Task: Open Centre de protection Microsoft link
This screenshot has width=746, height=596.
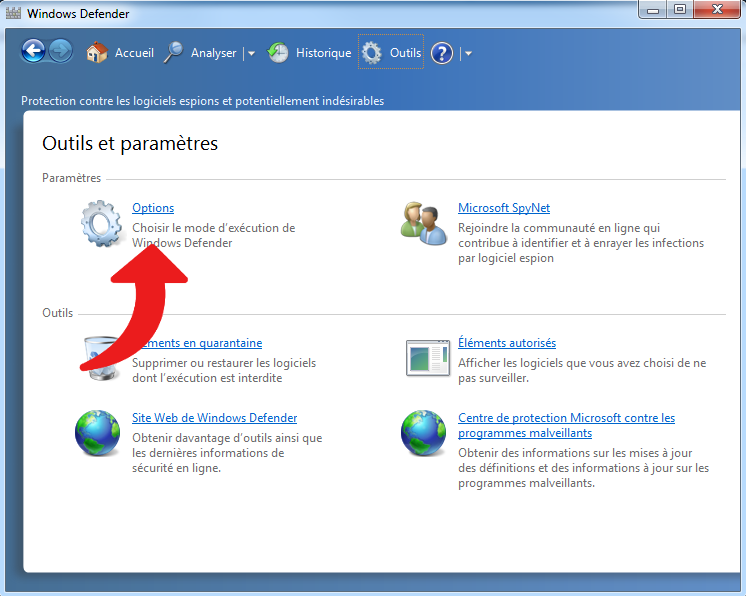Action: (566, 425)
